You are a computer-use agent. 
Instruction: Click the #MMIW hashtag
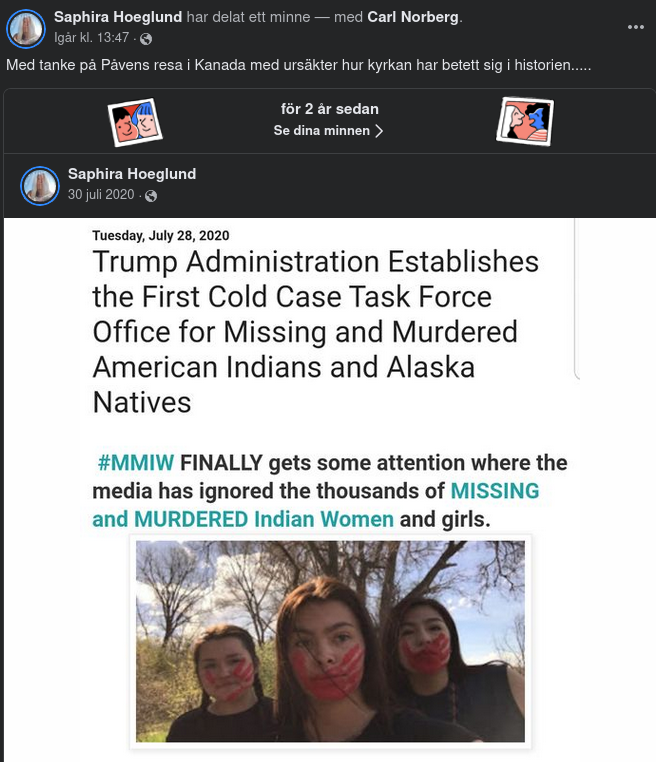click(x=136, y=463)
